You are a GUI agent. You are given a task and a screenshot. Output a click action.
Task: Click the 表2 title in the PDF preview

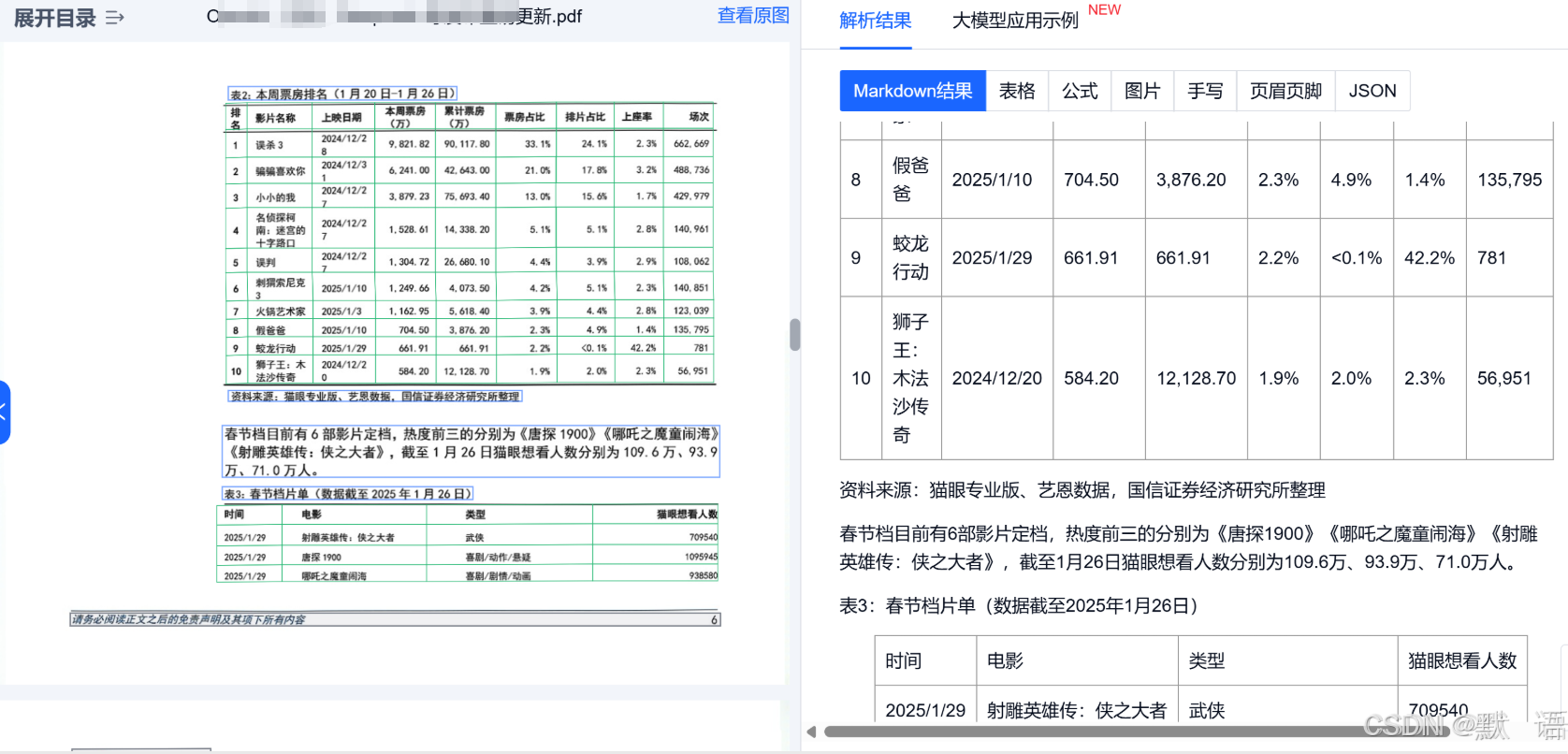tap(342, 94)
